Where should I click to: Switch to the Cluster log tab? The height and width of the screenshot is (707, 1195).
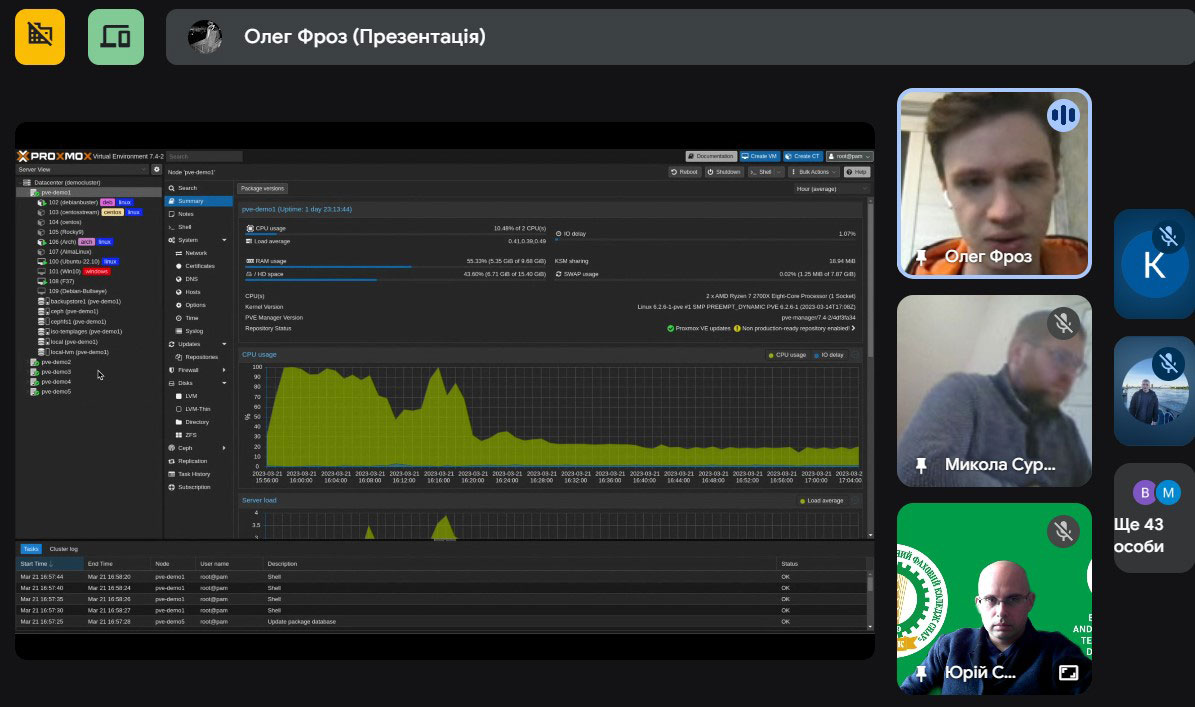coord(64,549)
